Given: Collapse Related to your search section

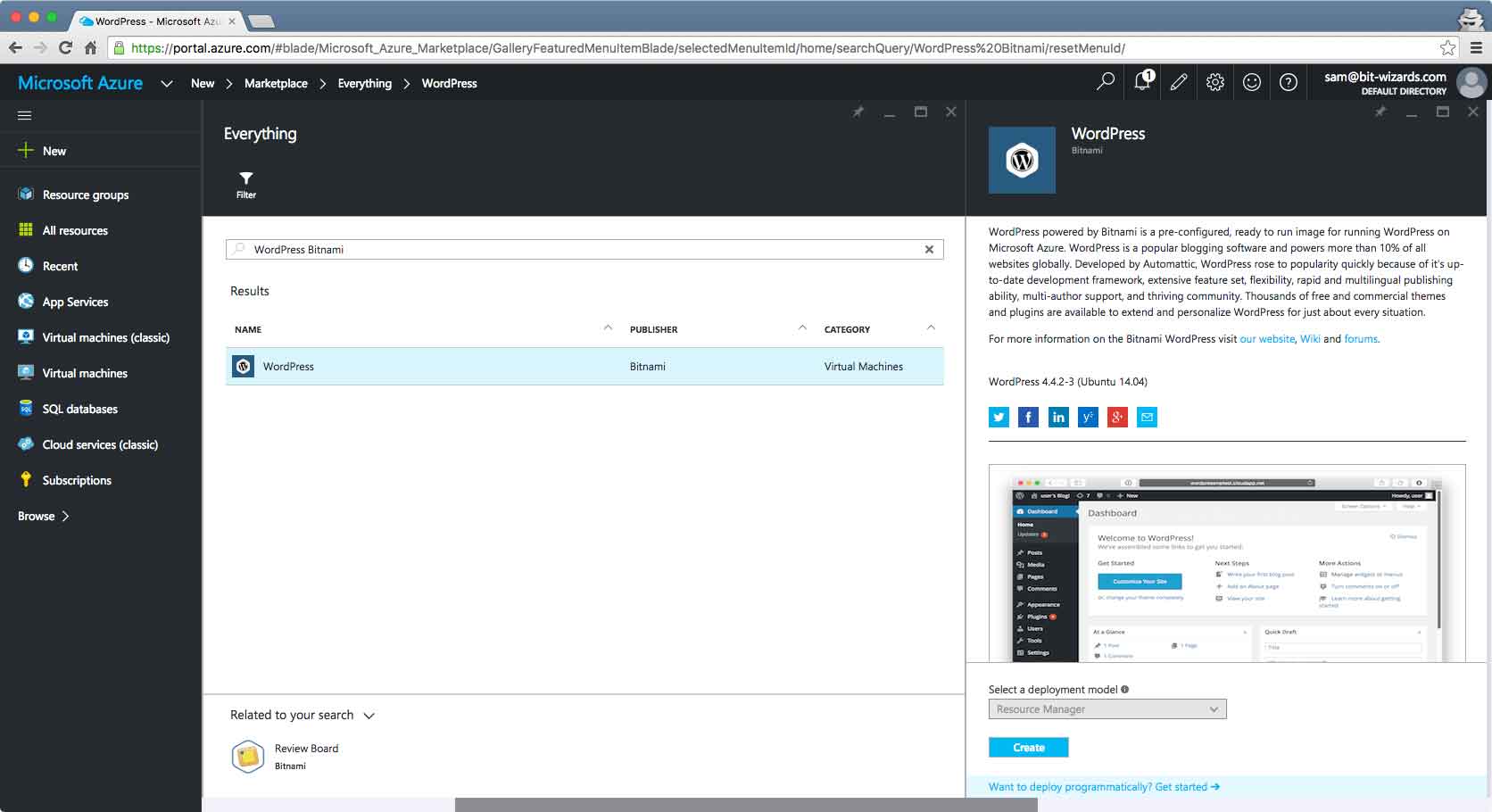Looking at the screenshot, I should (369, 716).
